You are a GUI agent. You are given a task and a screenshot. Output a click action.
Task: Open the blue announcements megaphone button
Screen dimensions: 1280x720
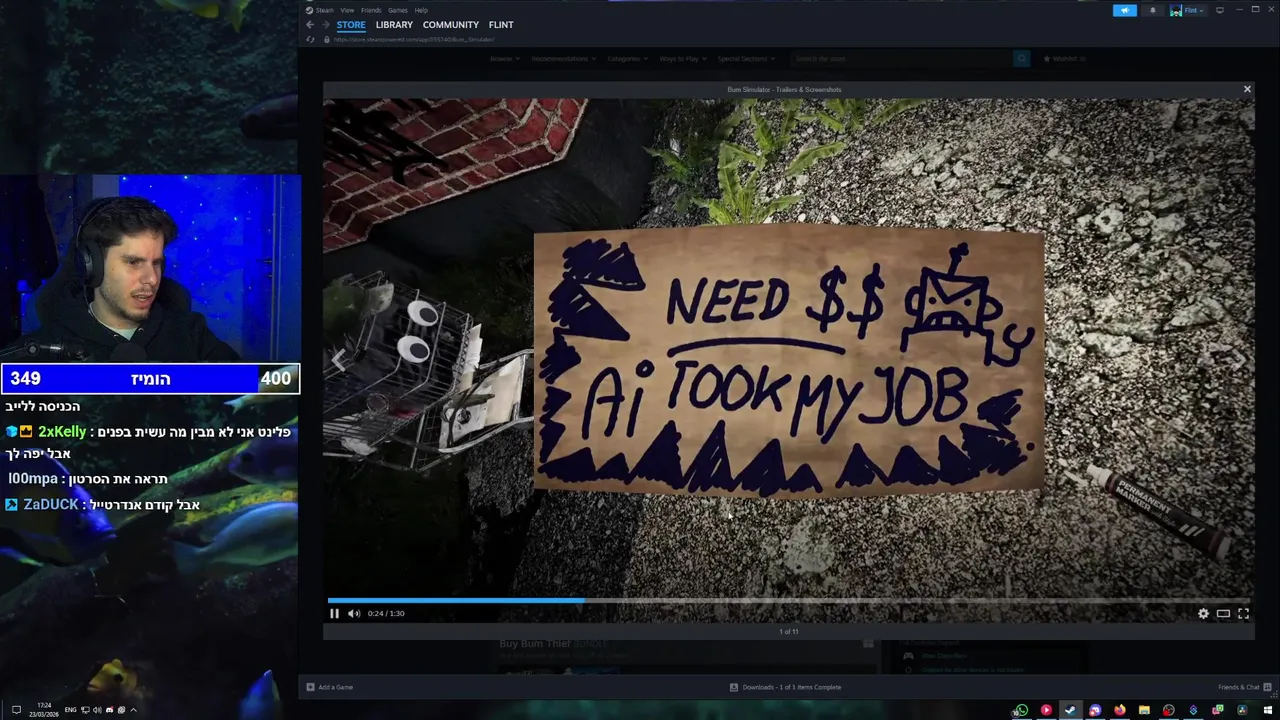tap(1125, 10)
